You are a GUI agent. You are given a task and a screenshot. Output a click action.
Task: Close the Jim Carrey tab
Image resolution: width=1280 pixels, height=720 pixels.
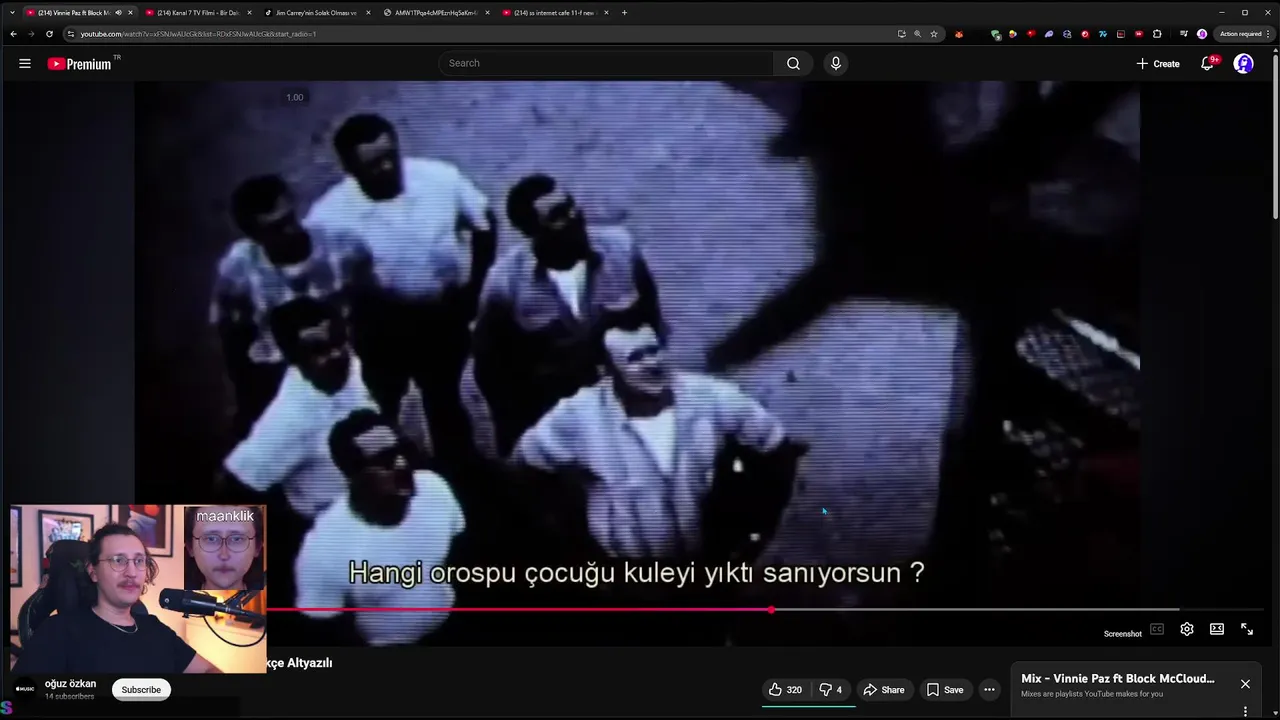pos(368,13)
